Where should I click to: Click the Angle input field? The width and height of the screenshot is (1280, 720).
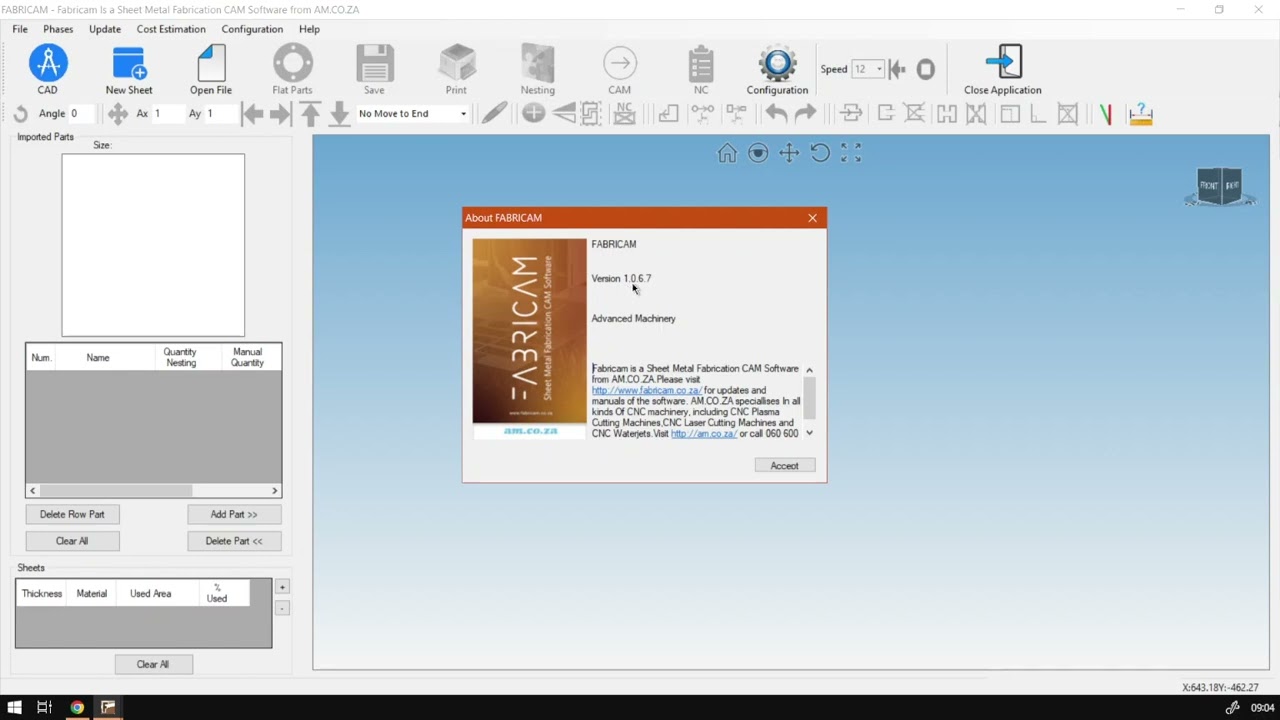tap(83, 114)
